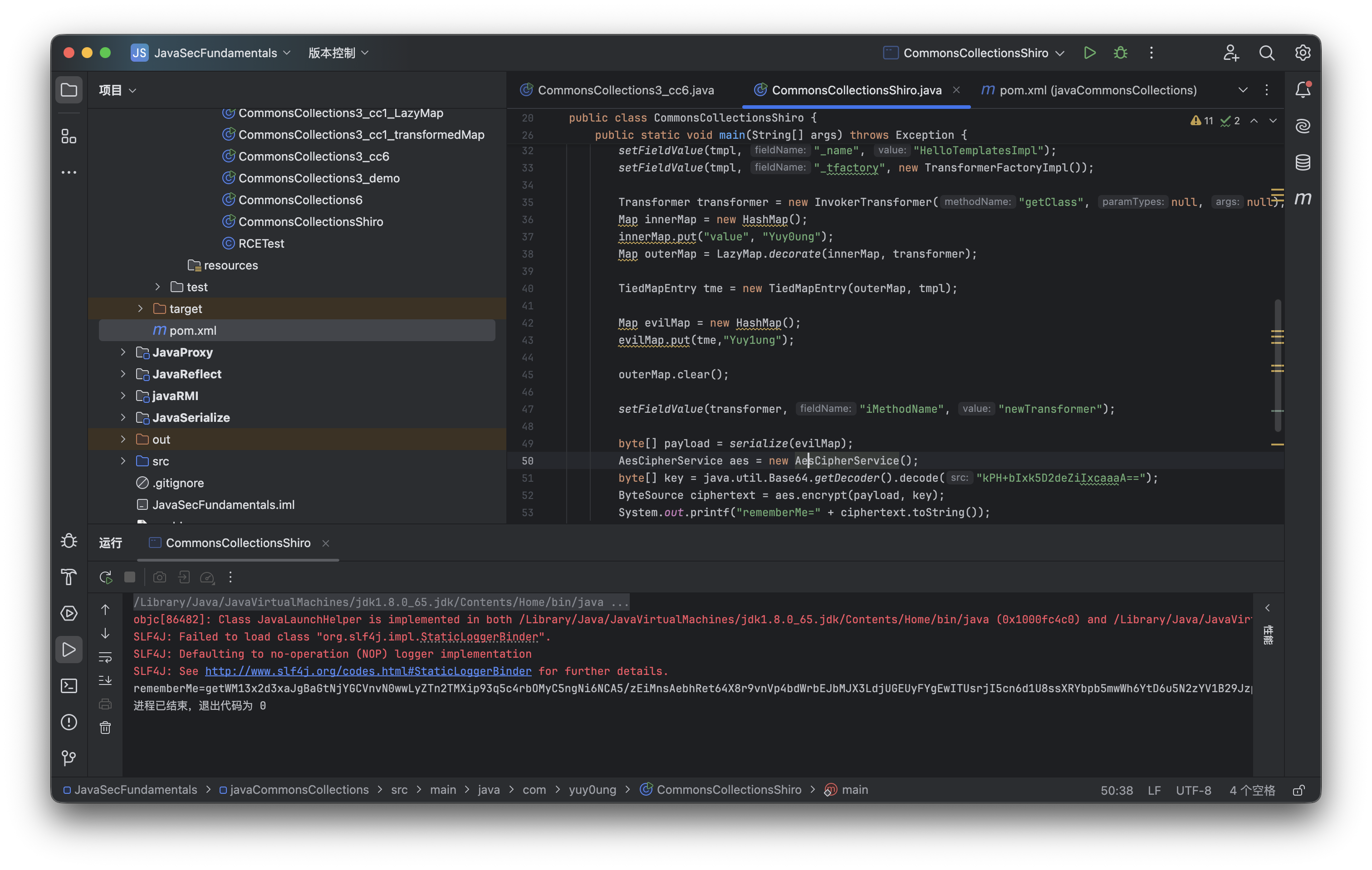The width and height of the screenshot is (1372, 870).
Task: Open the Terminal tool window icon
Action: [69, 685]
